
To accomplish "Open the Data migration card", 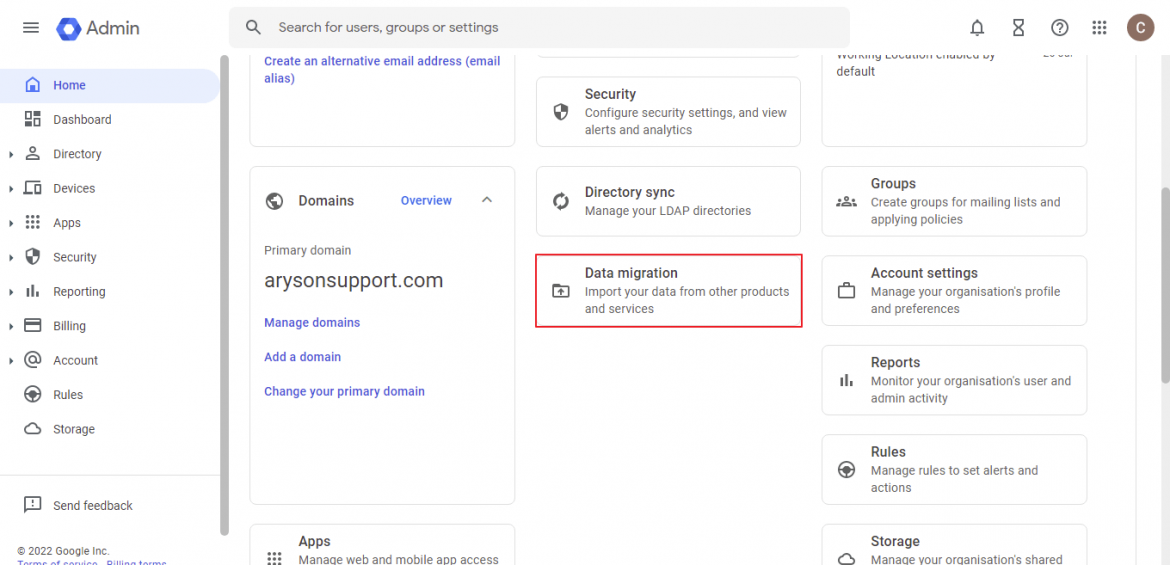I will [668, 290].
